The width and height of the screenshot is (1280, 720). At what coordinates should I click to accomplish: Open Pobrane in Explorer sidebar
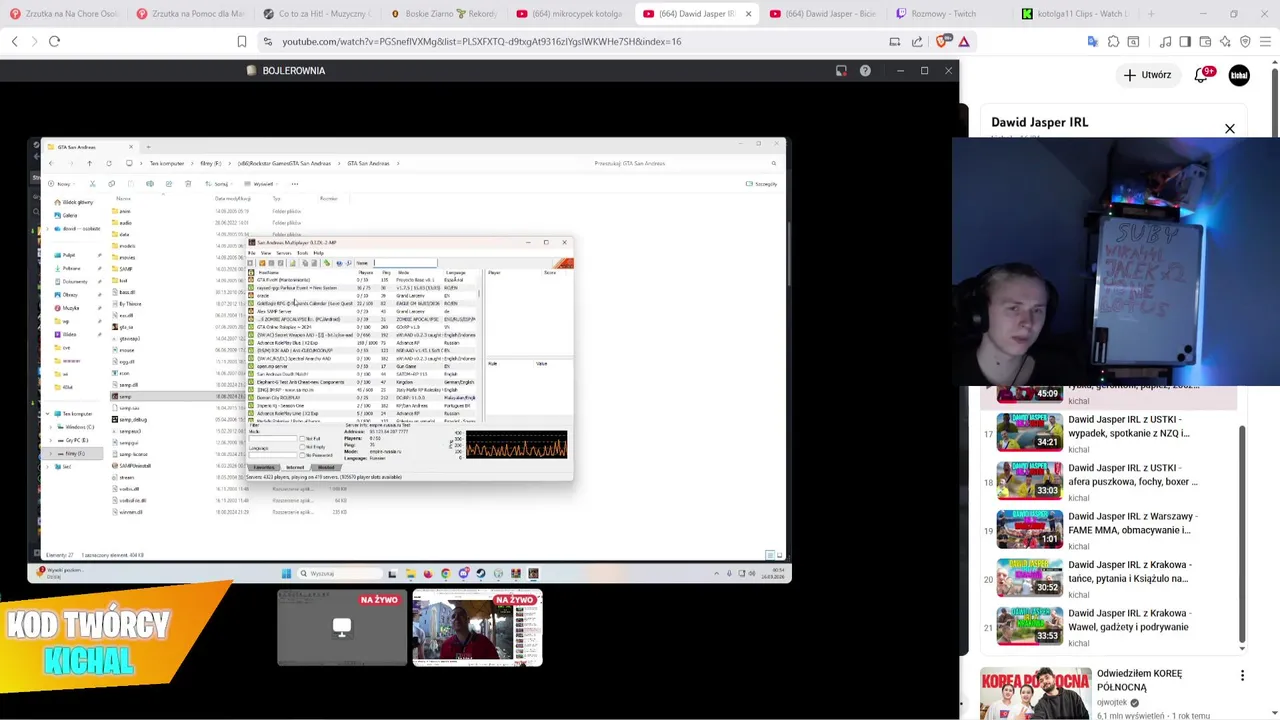pyautogui.click(x=71, y=268)
